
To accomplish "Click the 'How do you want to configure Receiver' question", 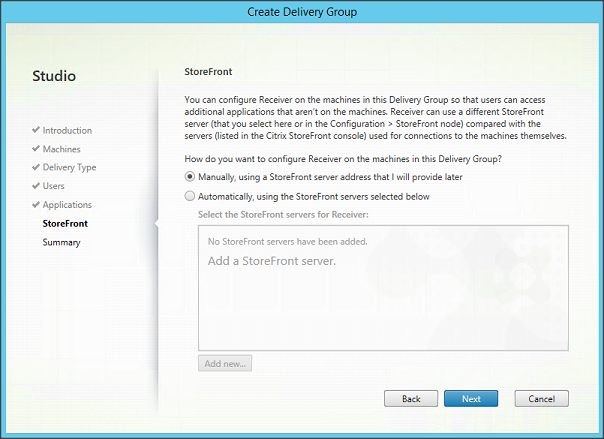I will pos(343,159).
